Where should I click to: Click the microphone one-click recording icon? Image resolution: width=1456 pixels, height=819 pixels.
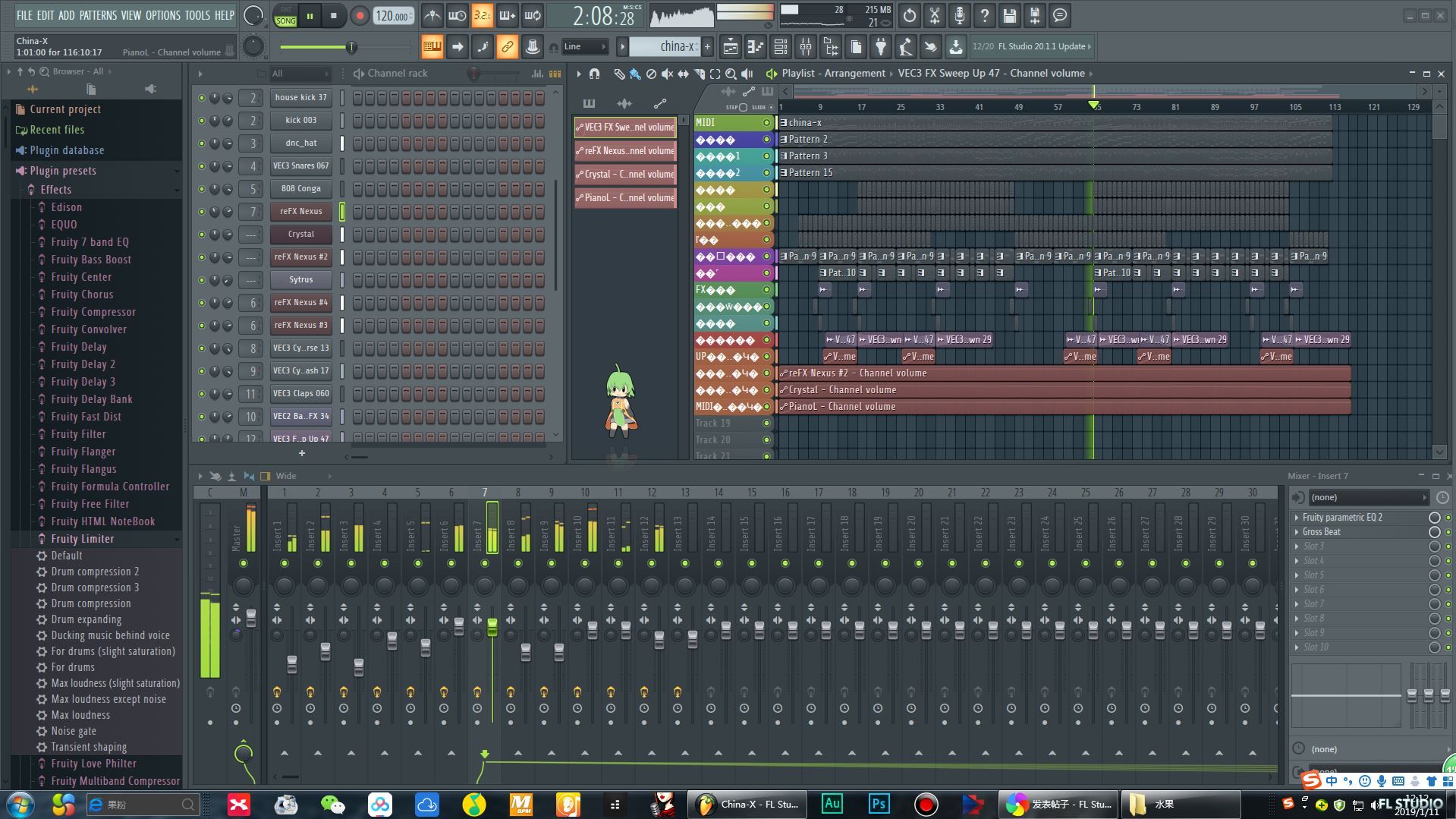tap(960, 15)
